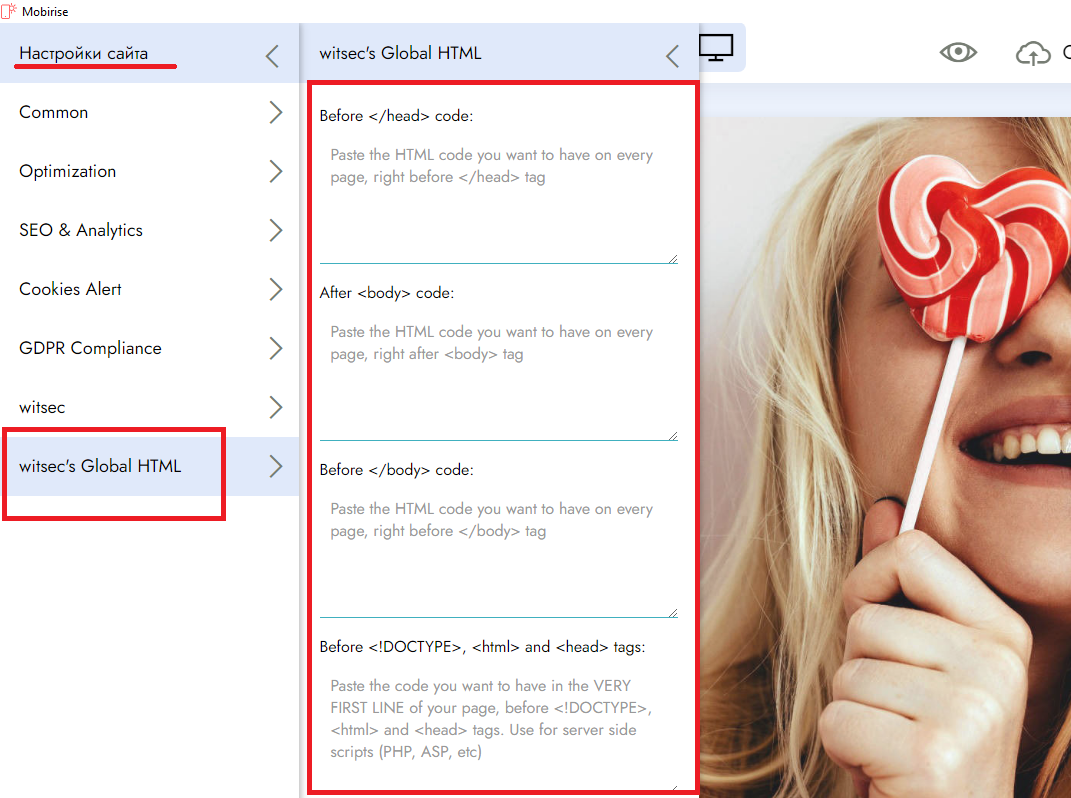The height and width of the screenshot is (798, 1071).
Task: Focus the Before </head> code textarea
Action: tap(499, 201)
